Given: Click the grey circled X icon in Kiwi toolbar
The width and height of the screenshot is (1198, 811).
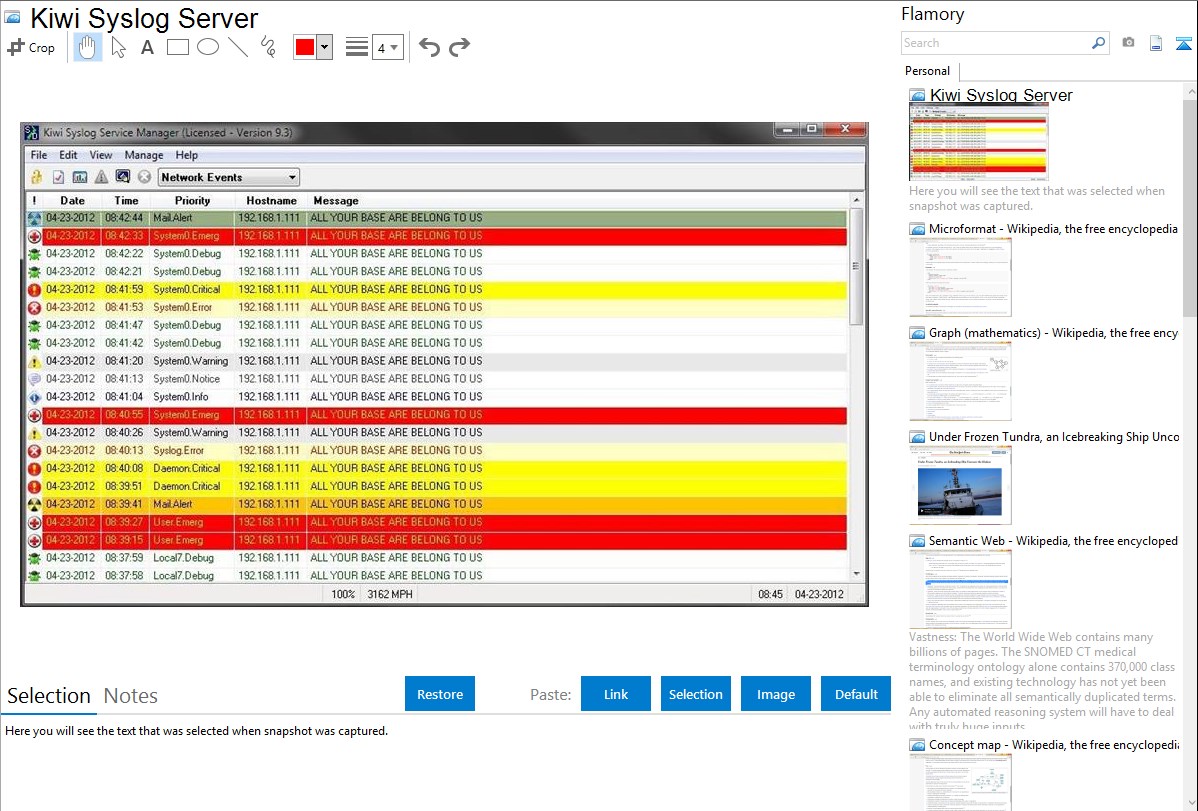Looking at the screenshot, I should click(x=144, y=177).
